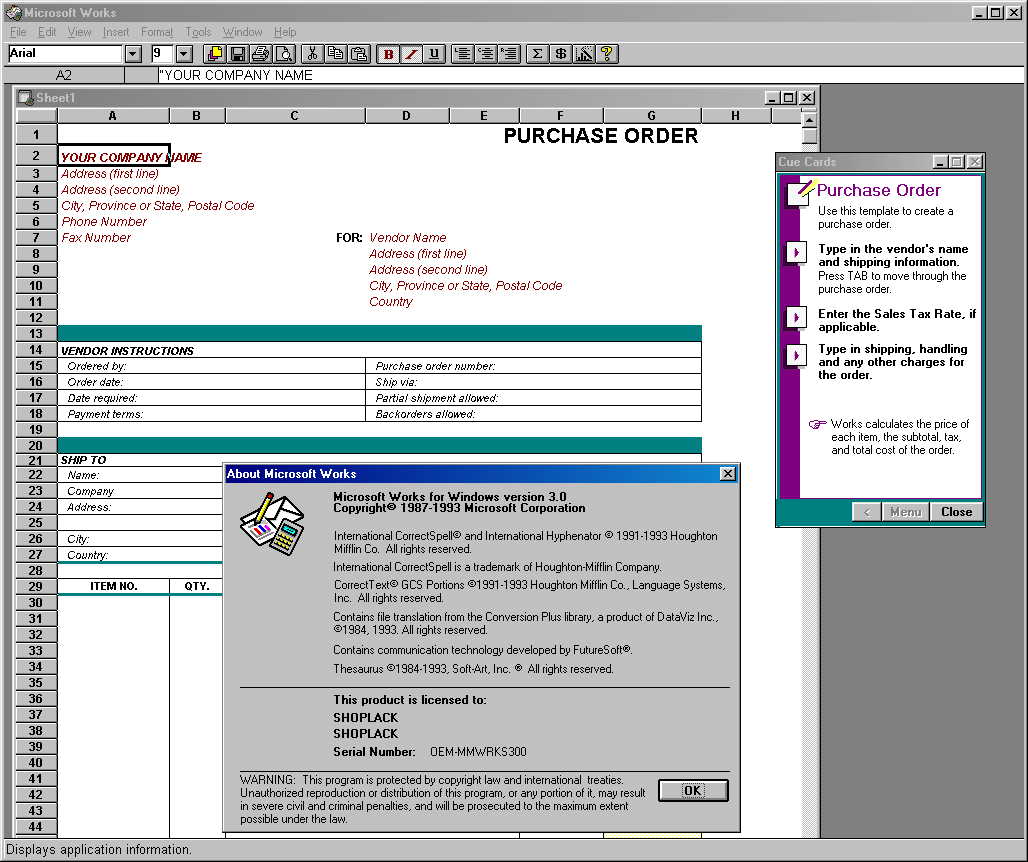Click the Sheet1 window control icon
The width and height of the screenshot is (1028, 862).
[26, 98]
